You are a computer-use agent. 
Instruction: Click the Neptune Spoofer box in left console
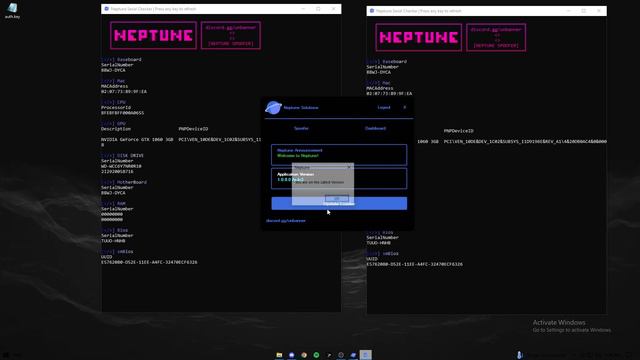(x=231, y=36)
